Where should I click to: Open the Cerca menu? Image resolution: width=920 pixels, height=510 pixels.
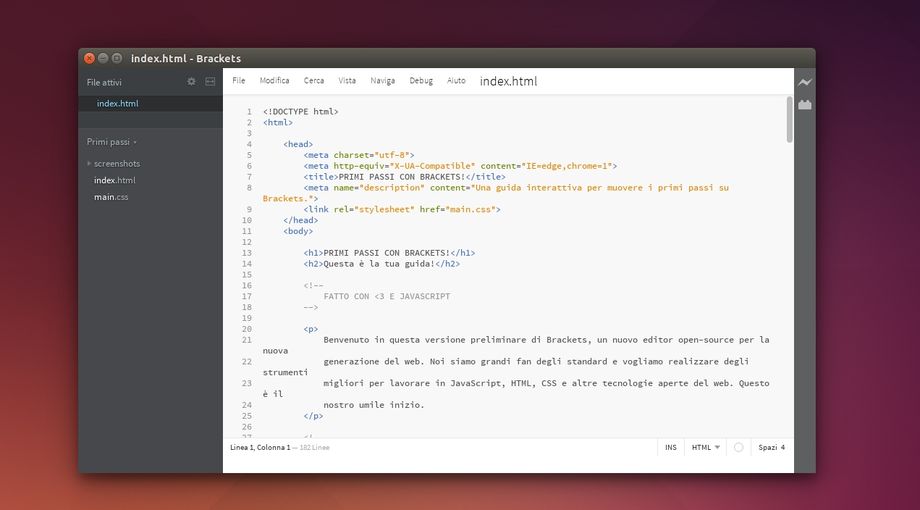tap(314, 80)
